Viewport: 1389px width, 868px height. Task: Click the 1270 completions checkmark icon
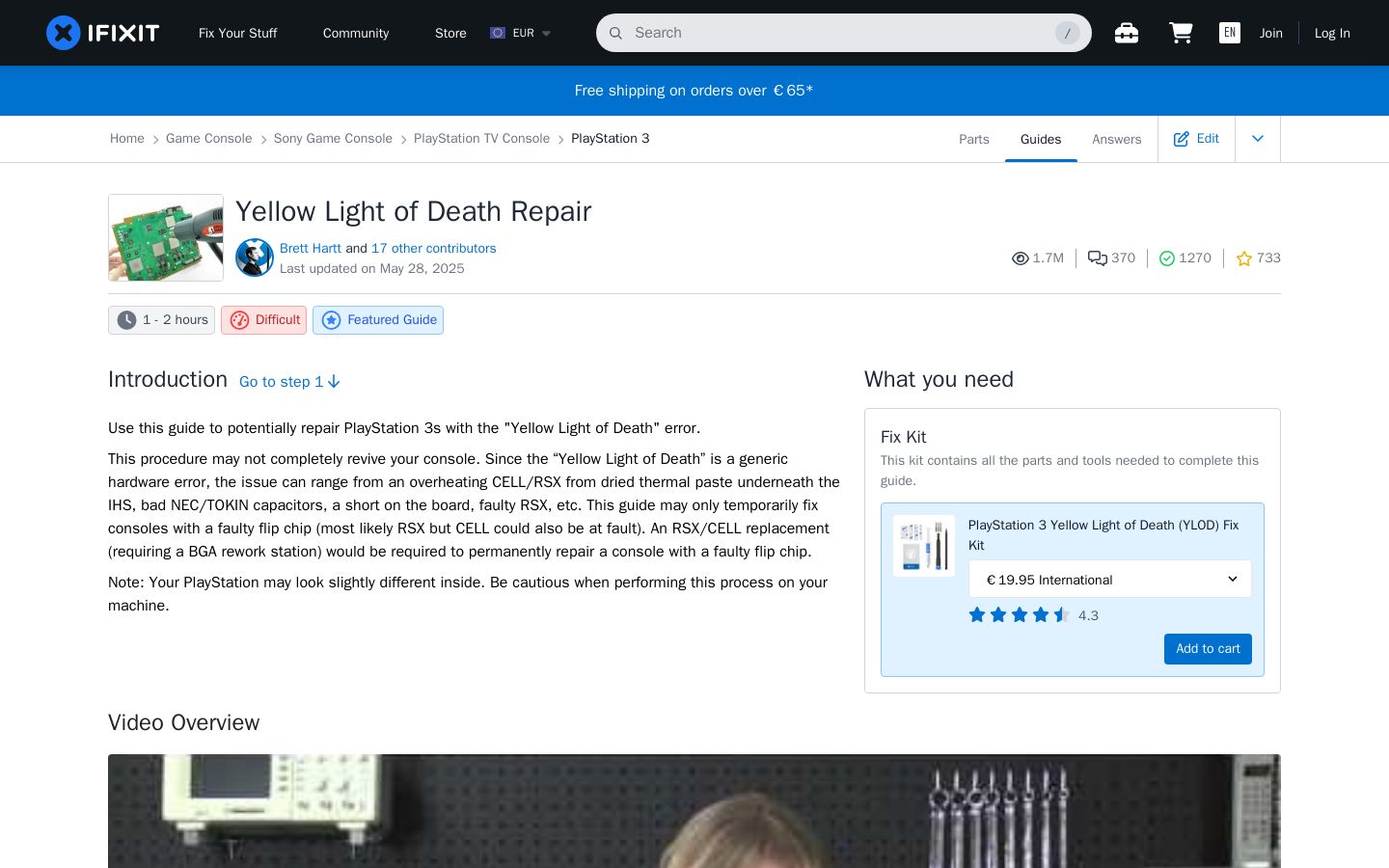click(1167, 258)
